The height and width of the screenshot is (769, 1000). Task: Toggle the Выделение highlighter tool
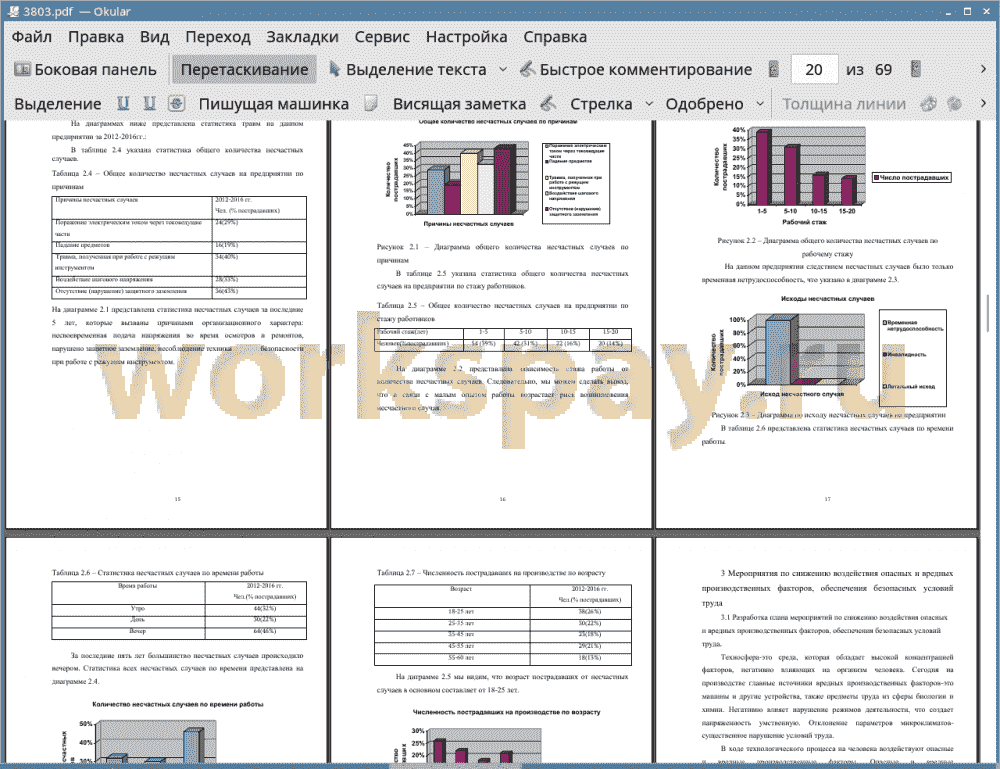(x=57, y=104)
